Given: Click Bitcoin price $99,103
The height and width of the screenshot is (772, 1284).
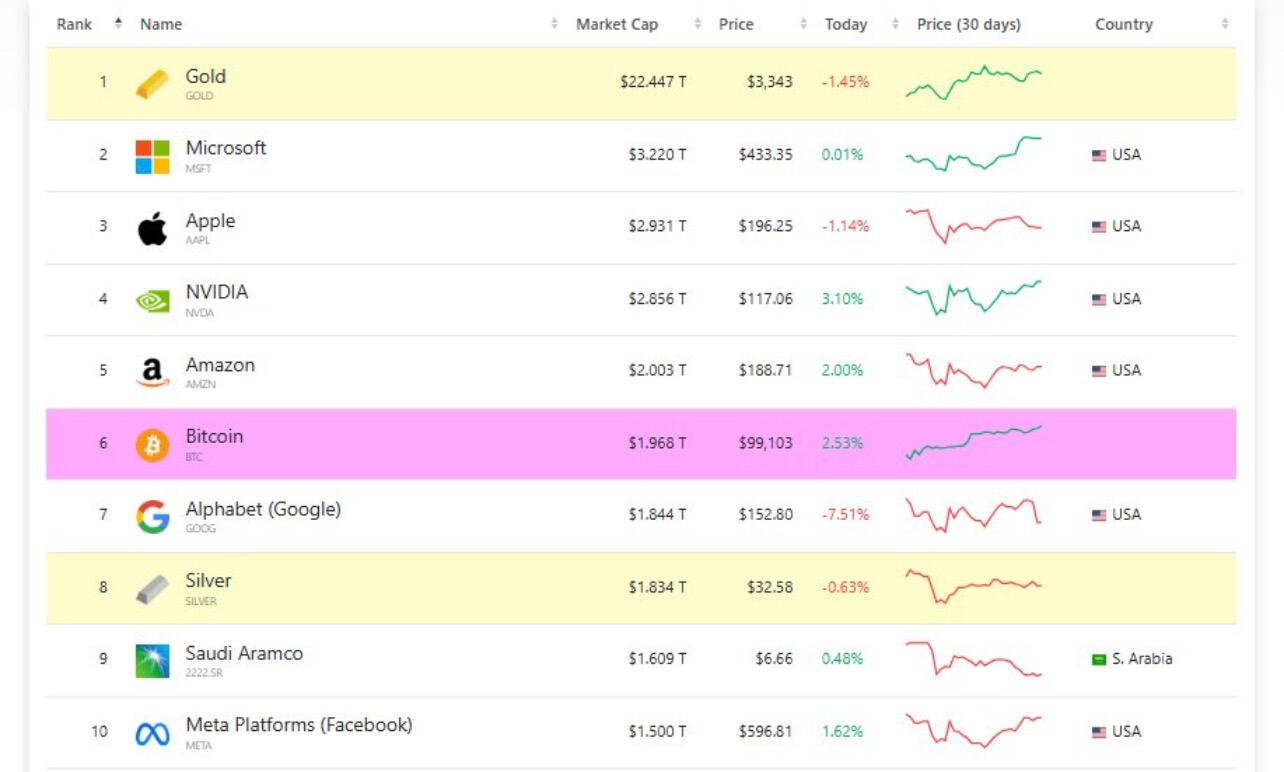Looking at the screenshot, I should coord(765,442).
